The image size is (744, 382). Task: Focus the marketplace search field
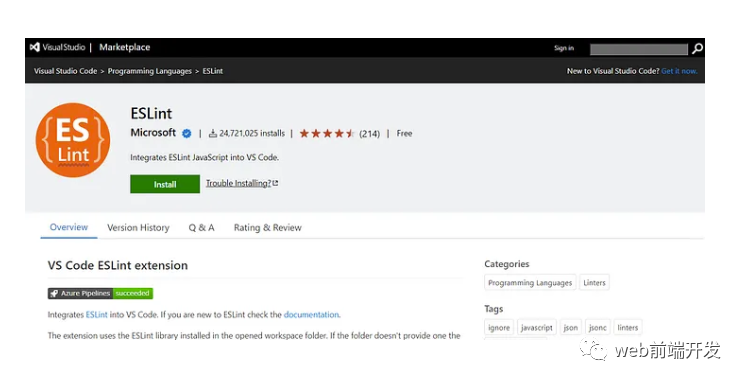(x=639, y=49)
